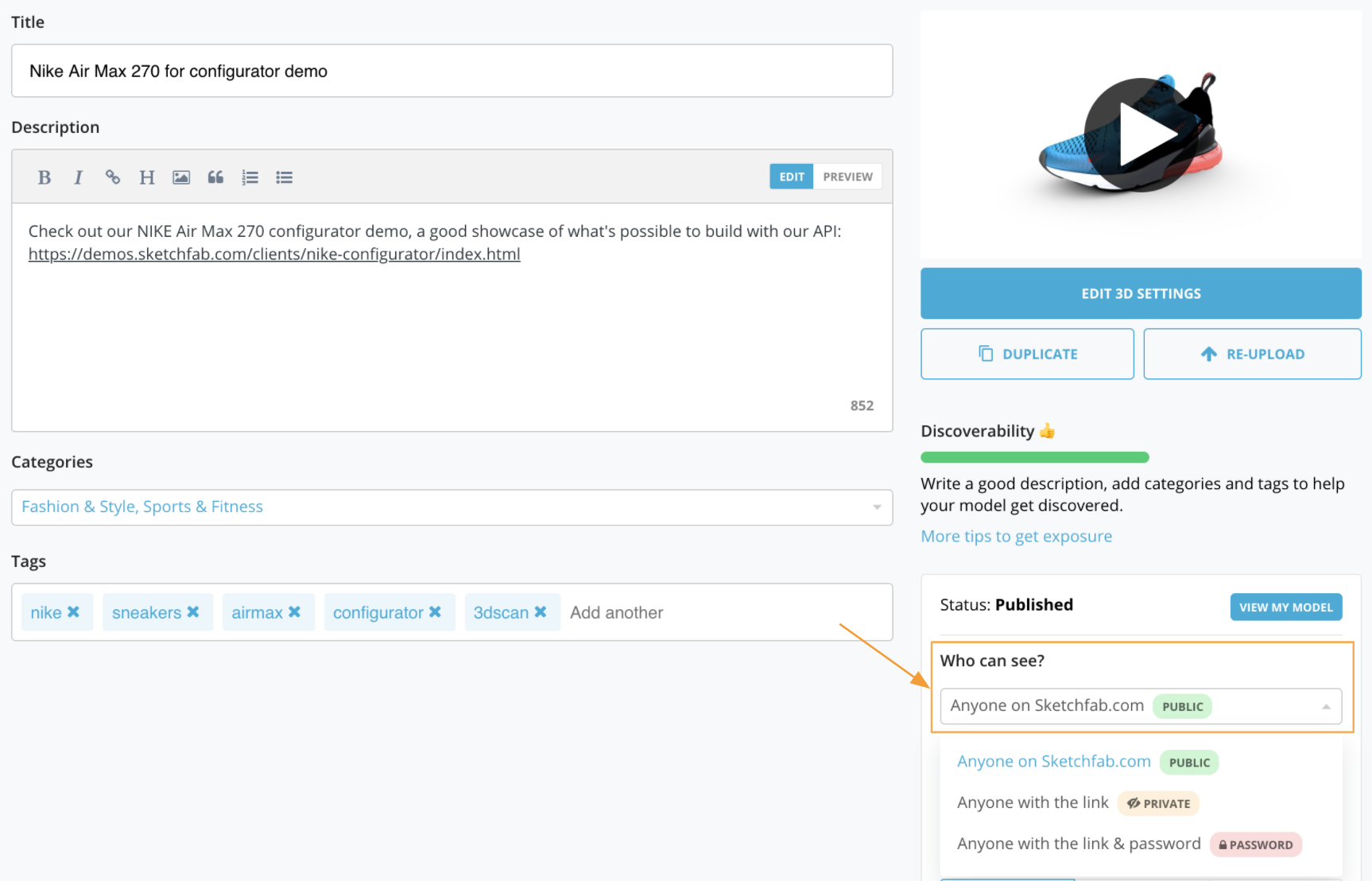Insert blockquote with quote icon
The image size is (1372, 881).
pyautogui.click(x=215, y=177)
